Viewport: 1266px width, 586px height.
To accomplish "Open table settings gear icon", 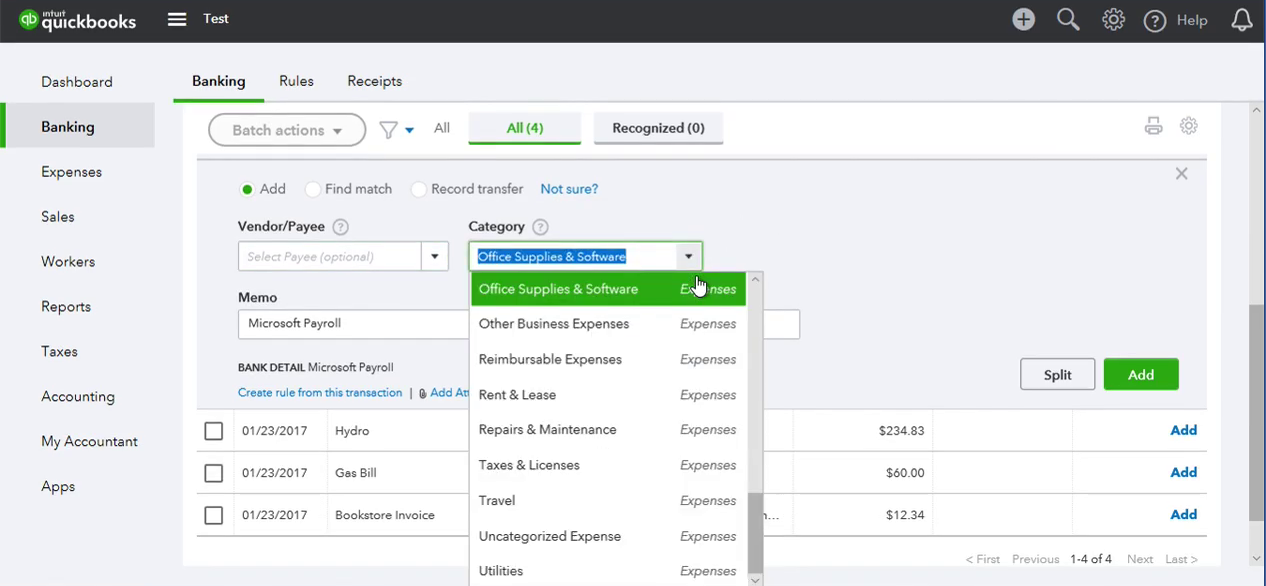I will [x=1188, y=126].
